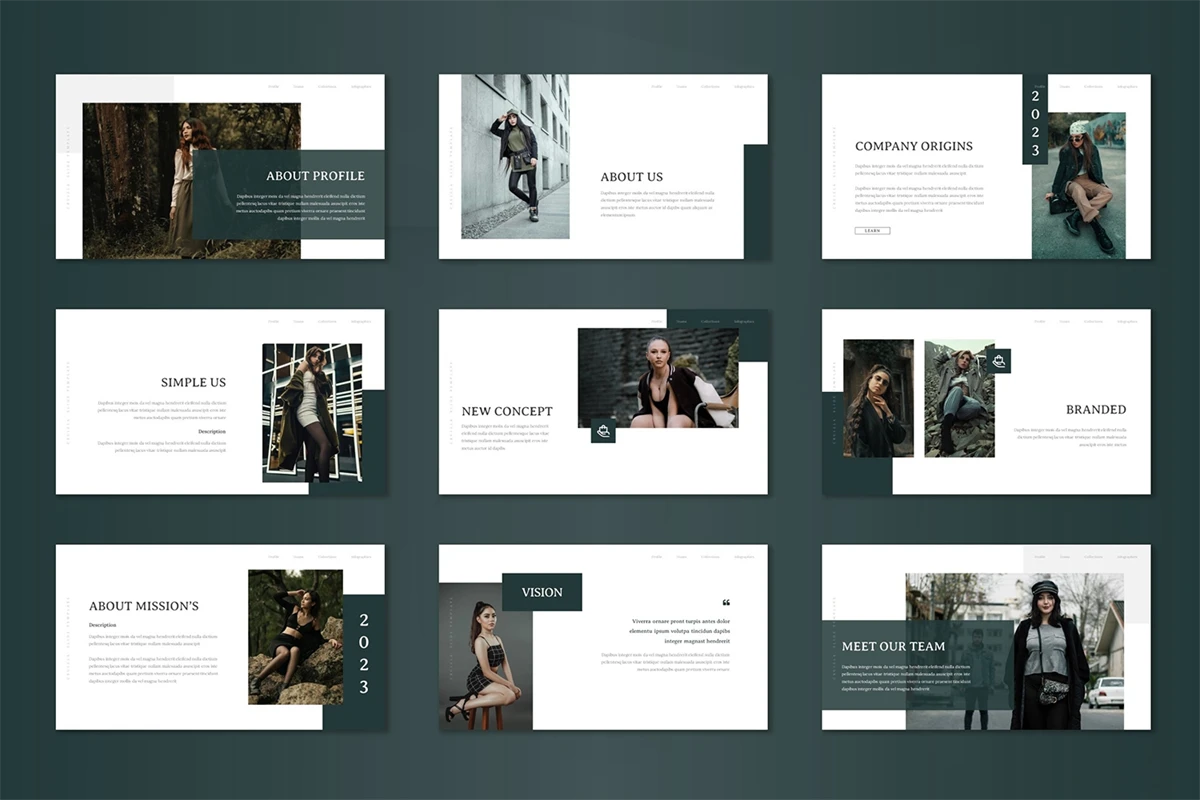Click the icon badge on New Concept slide
This screenshot has width=1200, height=800.
603,431
